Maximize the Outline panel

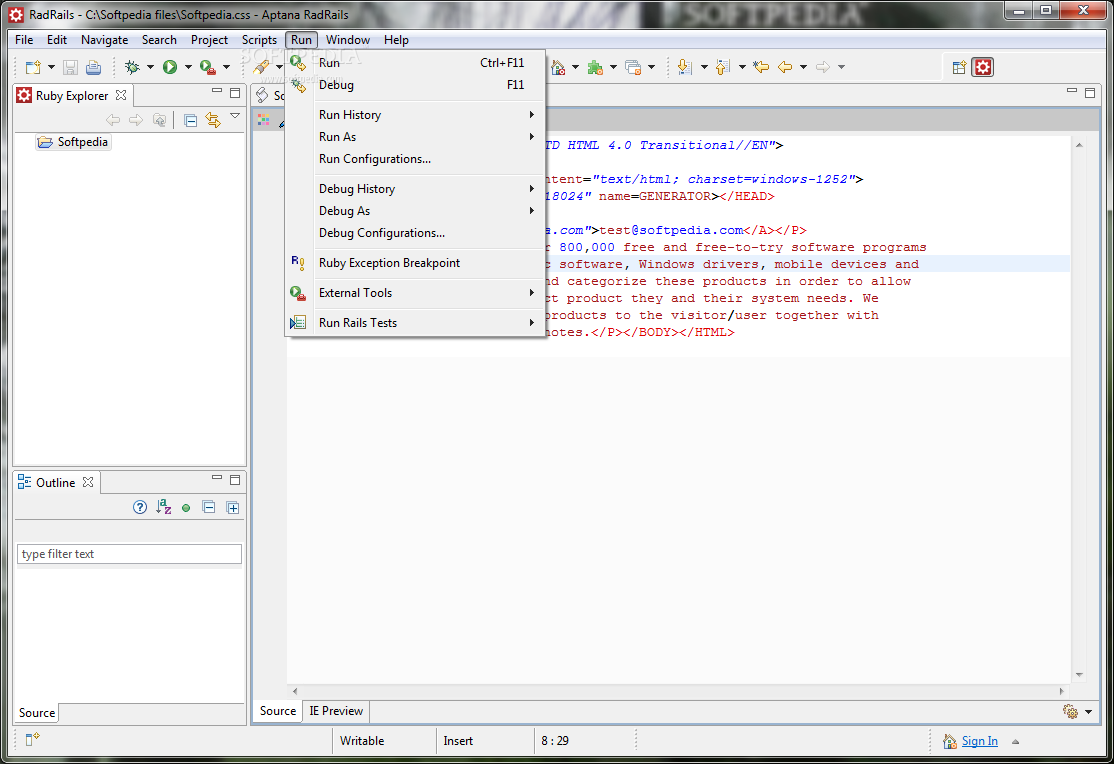(235, 480)
